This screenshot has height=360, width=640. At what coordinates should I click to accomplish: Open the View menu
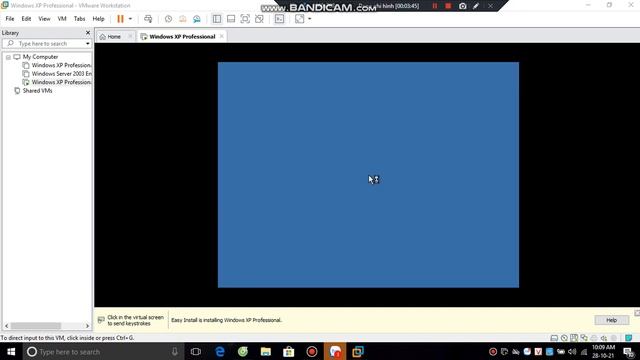[44, 19]
